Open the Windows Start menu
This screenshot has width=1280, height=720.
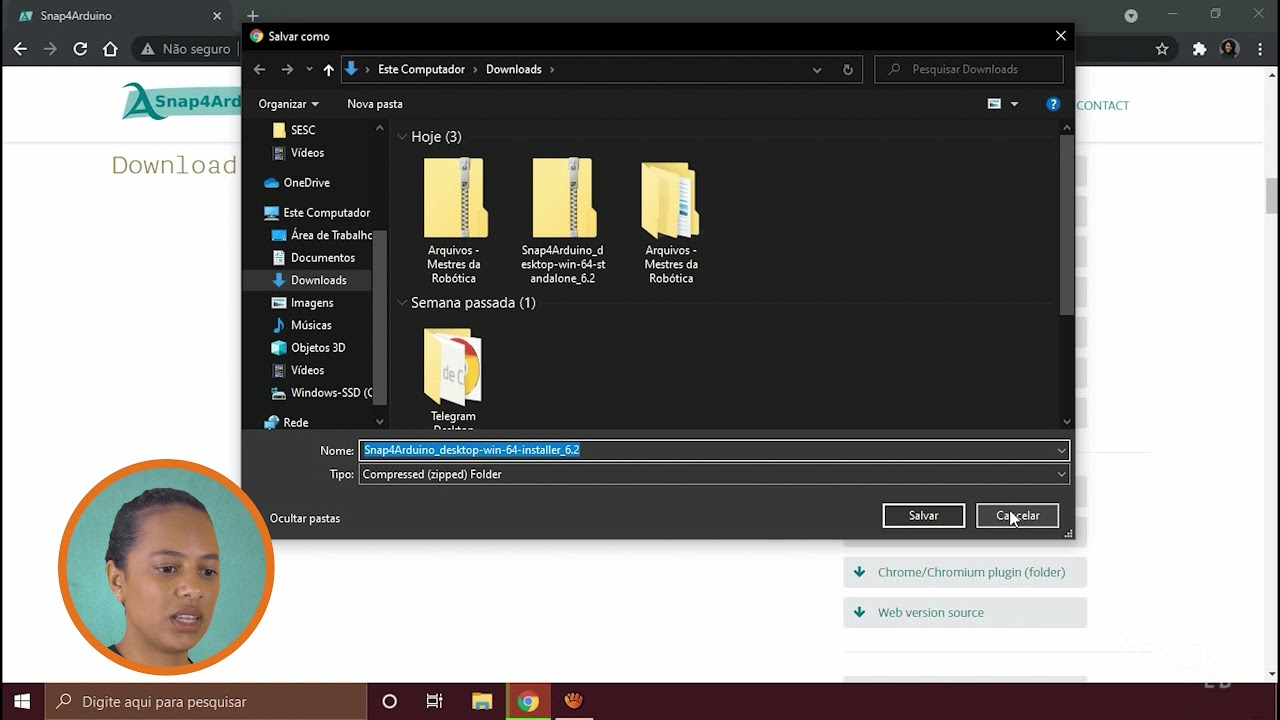pos(22,701)
